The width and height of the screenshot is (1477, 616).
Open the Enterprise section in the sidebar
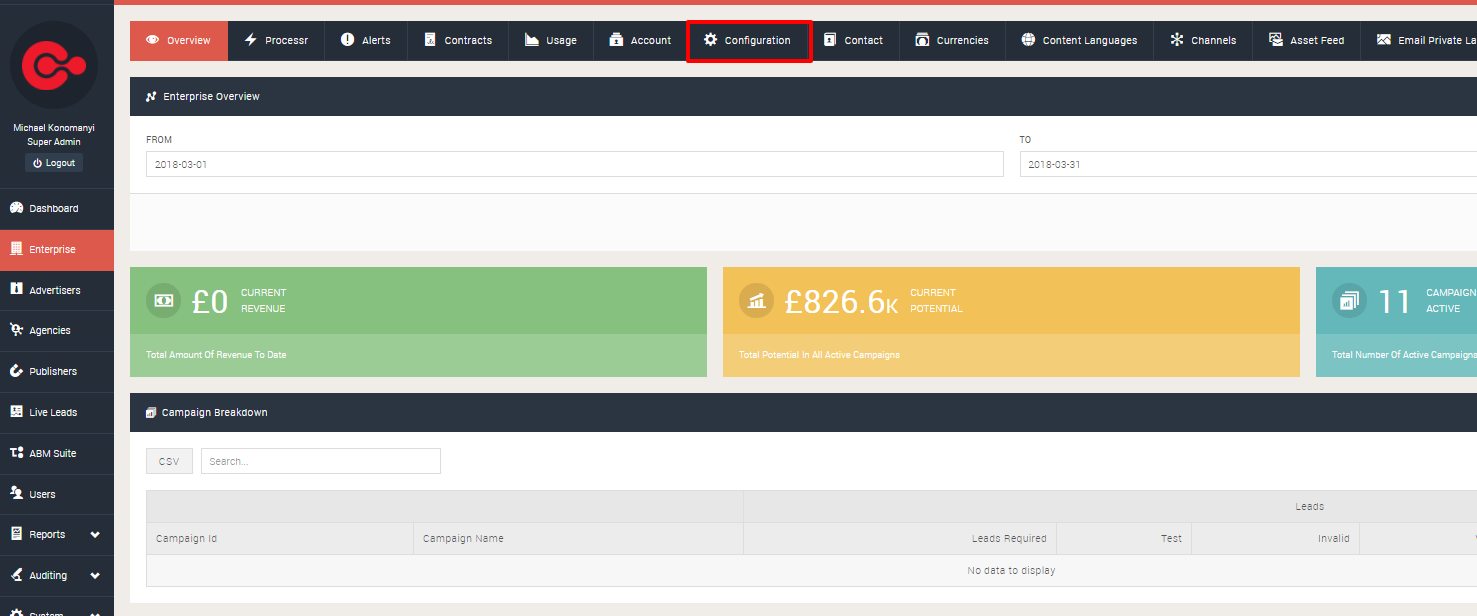pos(57,249)
